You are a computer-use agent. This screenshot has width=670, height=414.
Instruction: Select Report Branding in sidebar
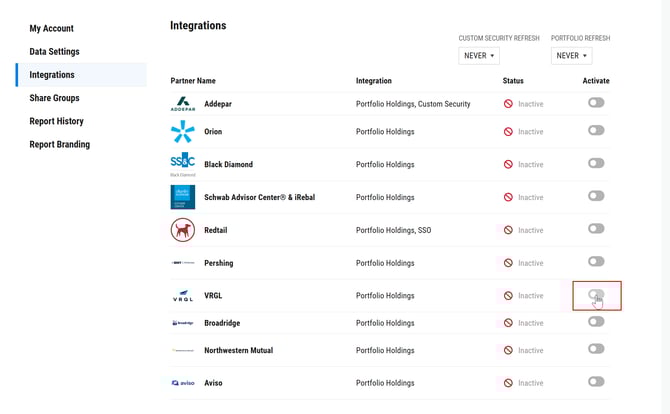(59, 144)
